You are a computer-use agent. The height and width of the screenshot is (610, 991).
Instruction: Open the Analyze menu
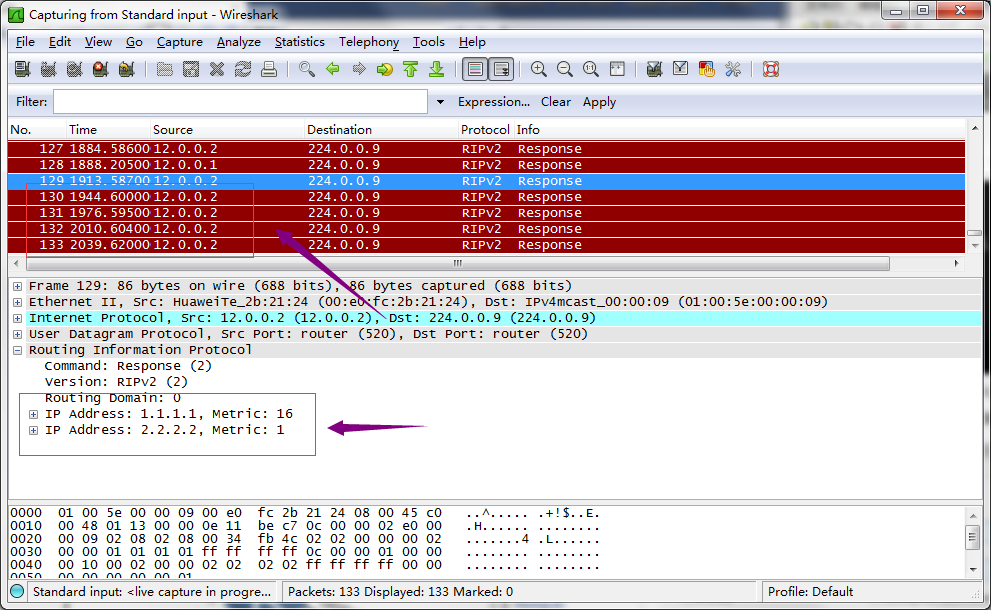(238, 42)
